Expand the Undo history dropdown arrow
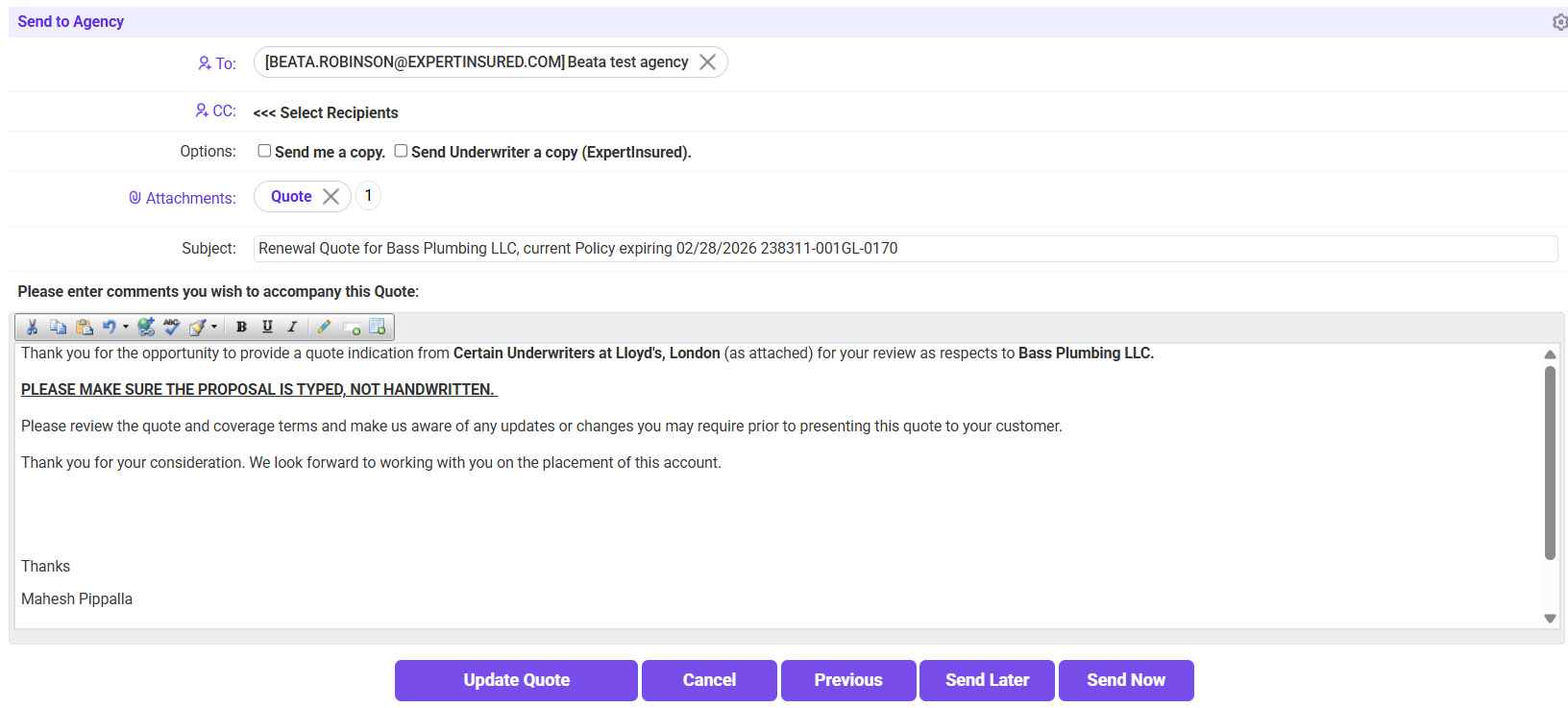This screenshot has height=708, width=1568. pyautogui.click(x=125, y=328)
